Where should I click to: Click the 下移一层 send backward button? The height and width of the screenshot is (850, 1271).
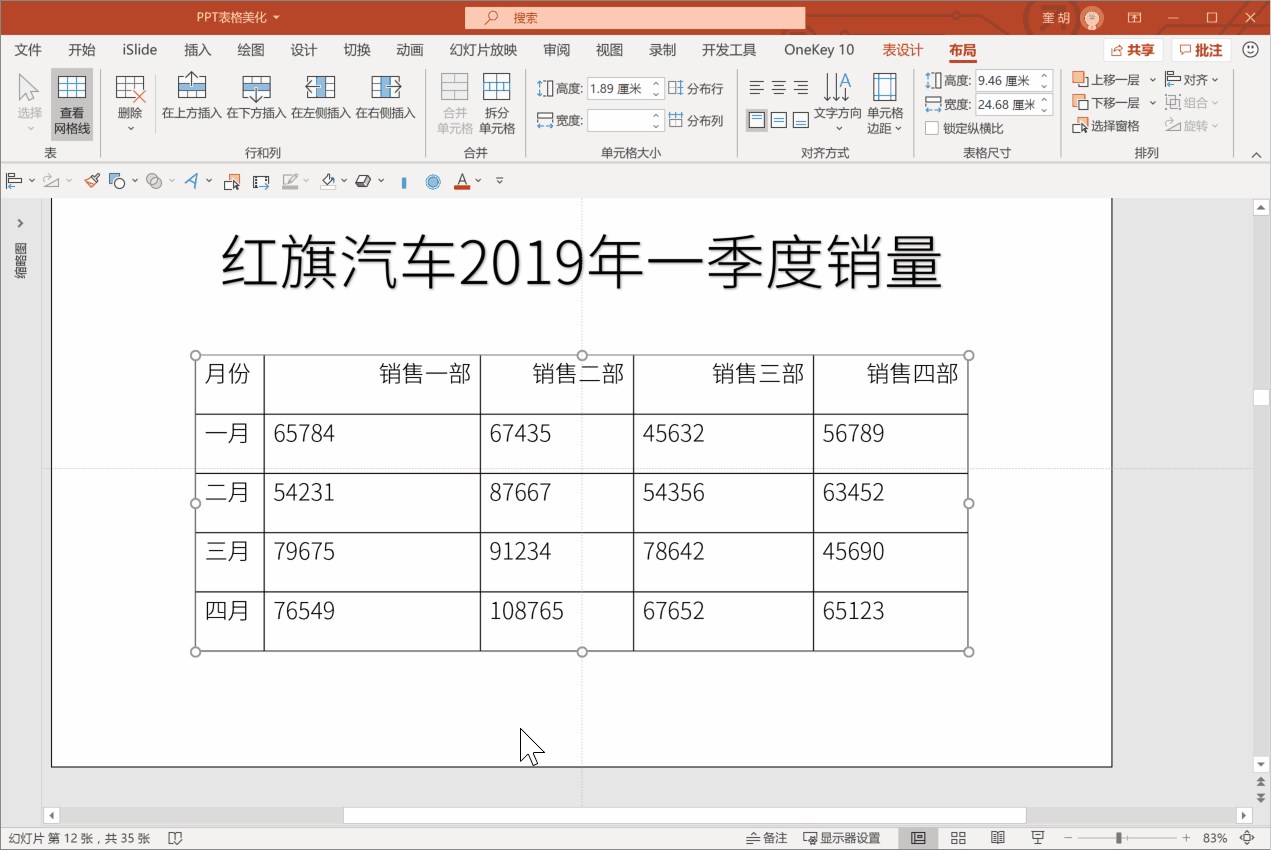tap(1106, 102)
